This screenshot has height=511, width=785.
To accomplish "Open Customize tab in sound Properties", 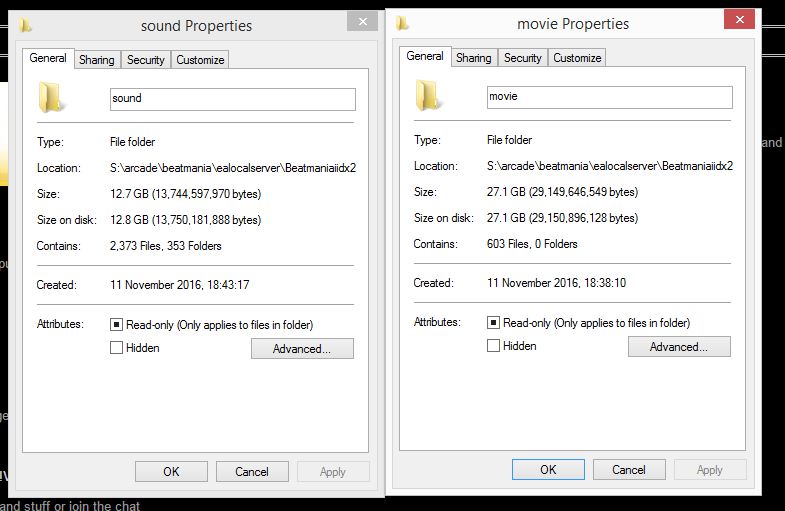I will point(200,60).
